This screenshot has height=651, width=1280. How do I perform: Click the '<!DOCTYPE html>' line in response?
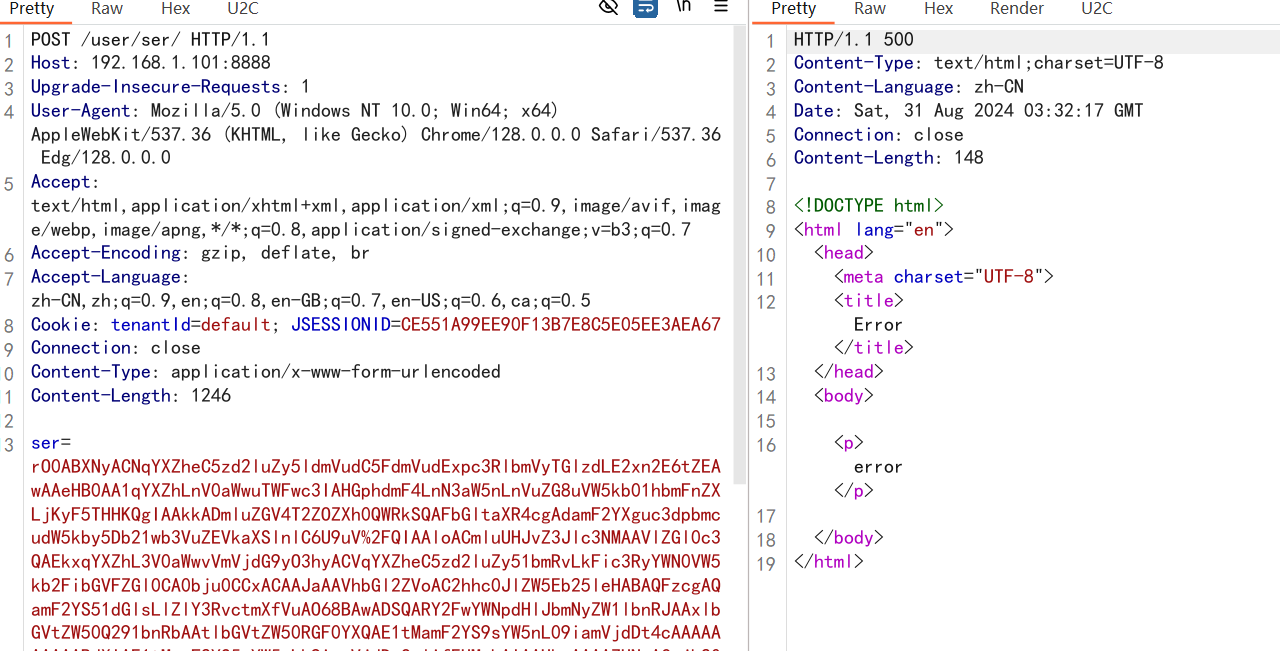(869, 206)
